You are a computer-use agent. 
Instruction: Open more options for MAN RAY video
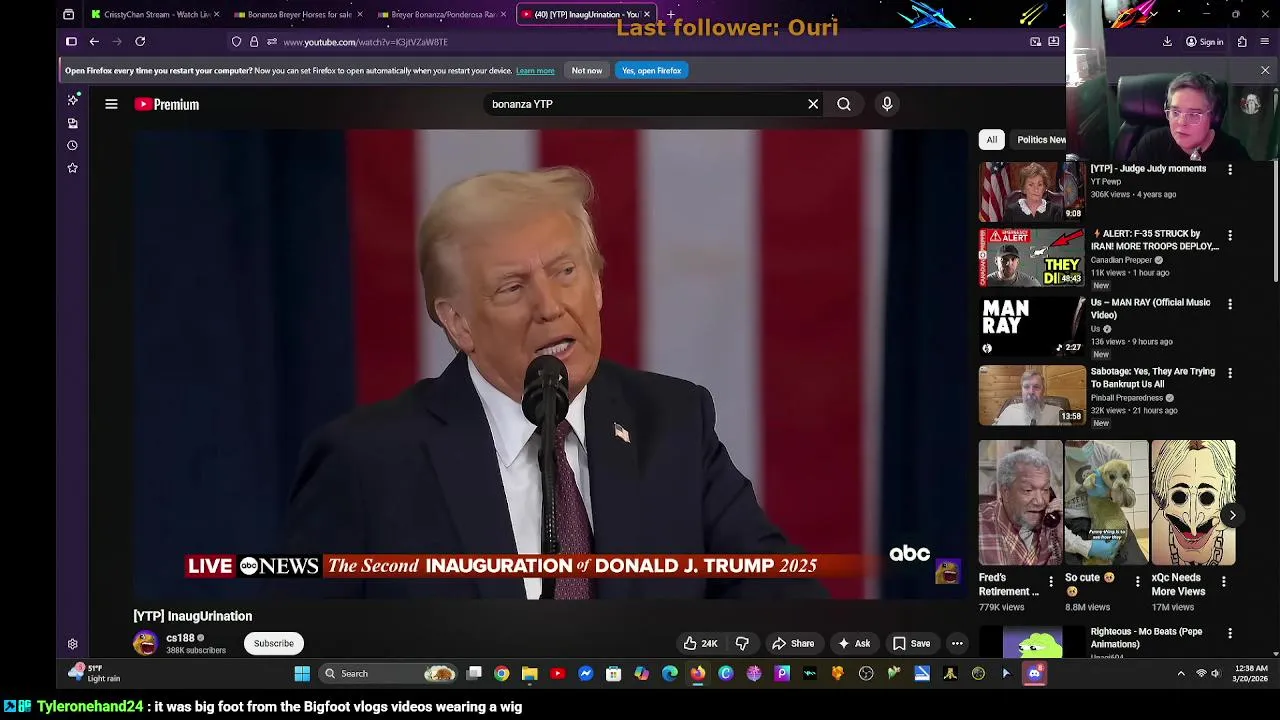pyautogui.click(x=1230, y=304)
